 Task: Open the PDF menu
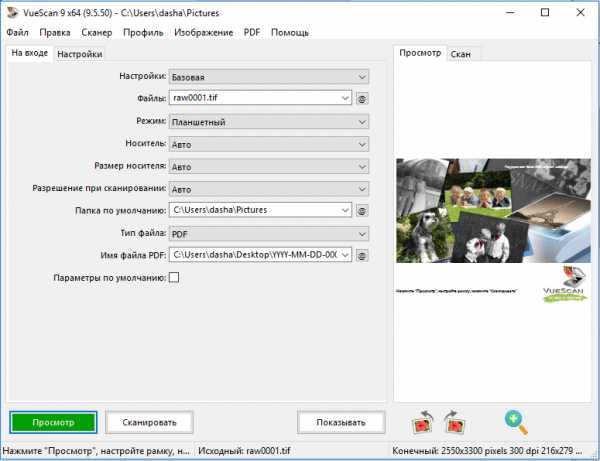click(x=252, y=33)
